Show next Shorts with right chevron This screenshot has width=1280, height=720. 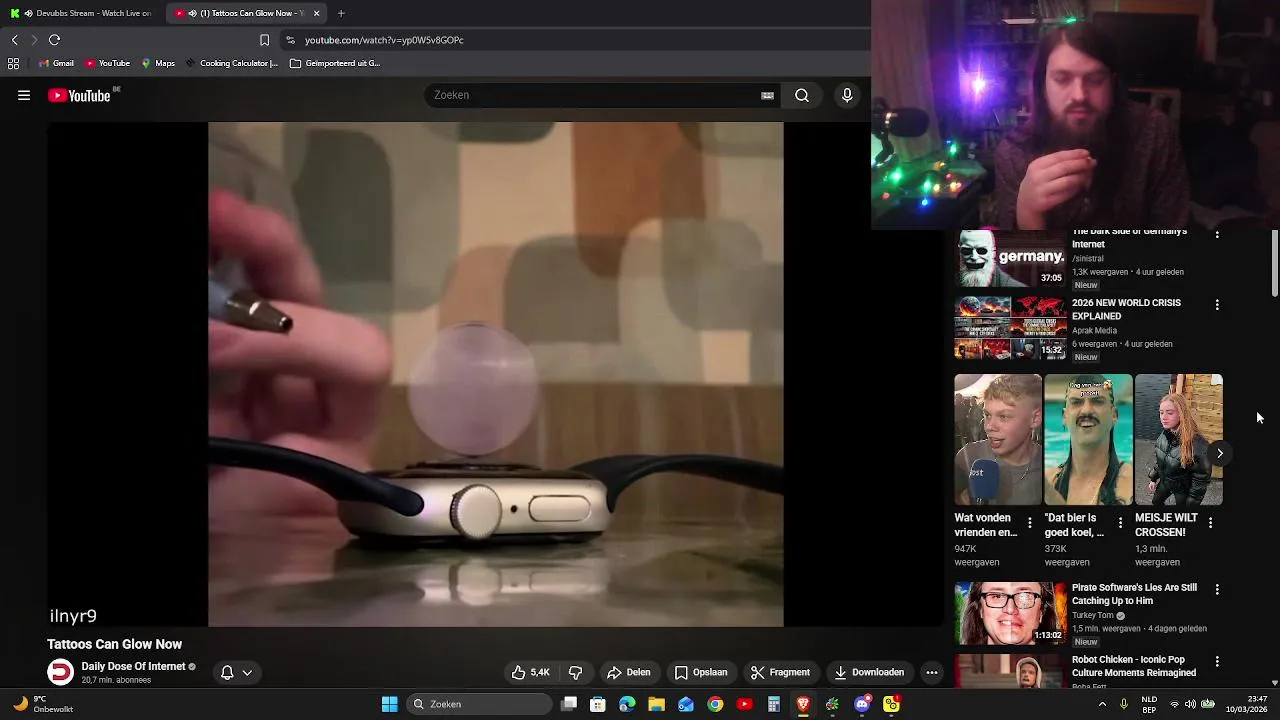click(x=1220, y=453)
